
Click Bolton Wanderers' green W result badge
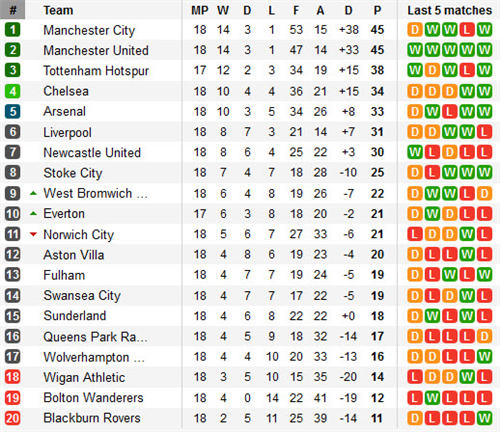point(432,398)
